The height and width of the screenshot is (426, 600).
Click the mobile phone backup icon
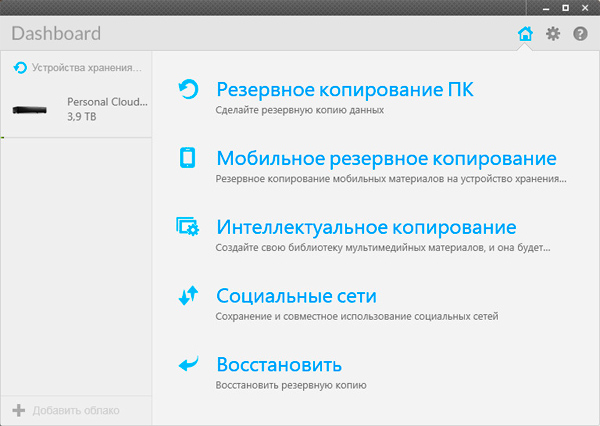188,158
